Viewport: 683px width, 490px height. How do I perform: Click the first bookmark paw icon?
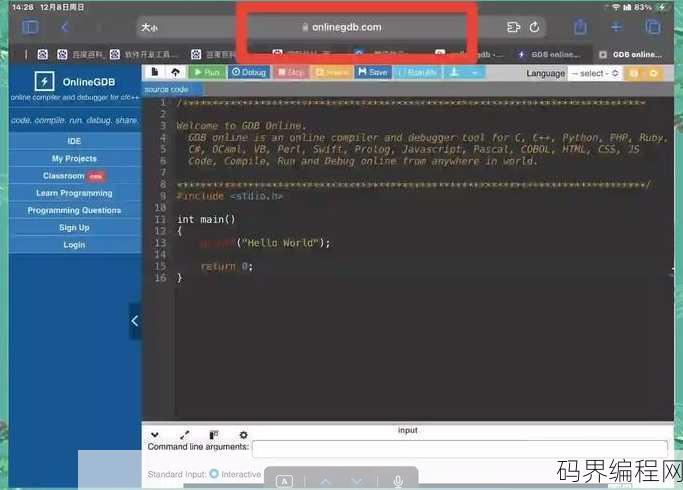click(x=43, y=54)
